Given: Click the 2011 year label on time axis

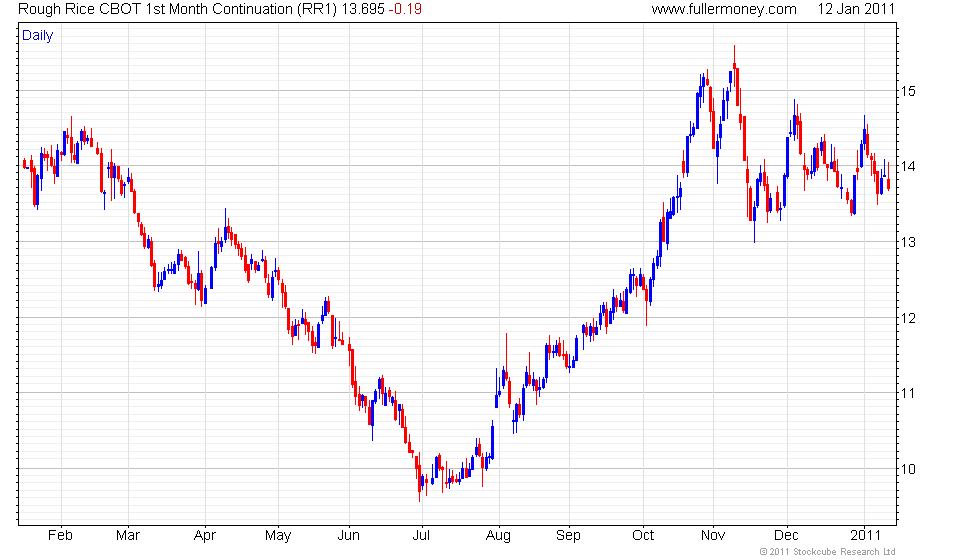Looking at the screenshot, I should [866, 536].
